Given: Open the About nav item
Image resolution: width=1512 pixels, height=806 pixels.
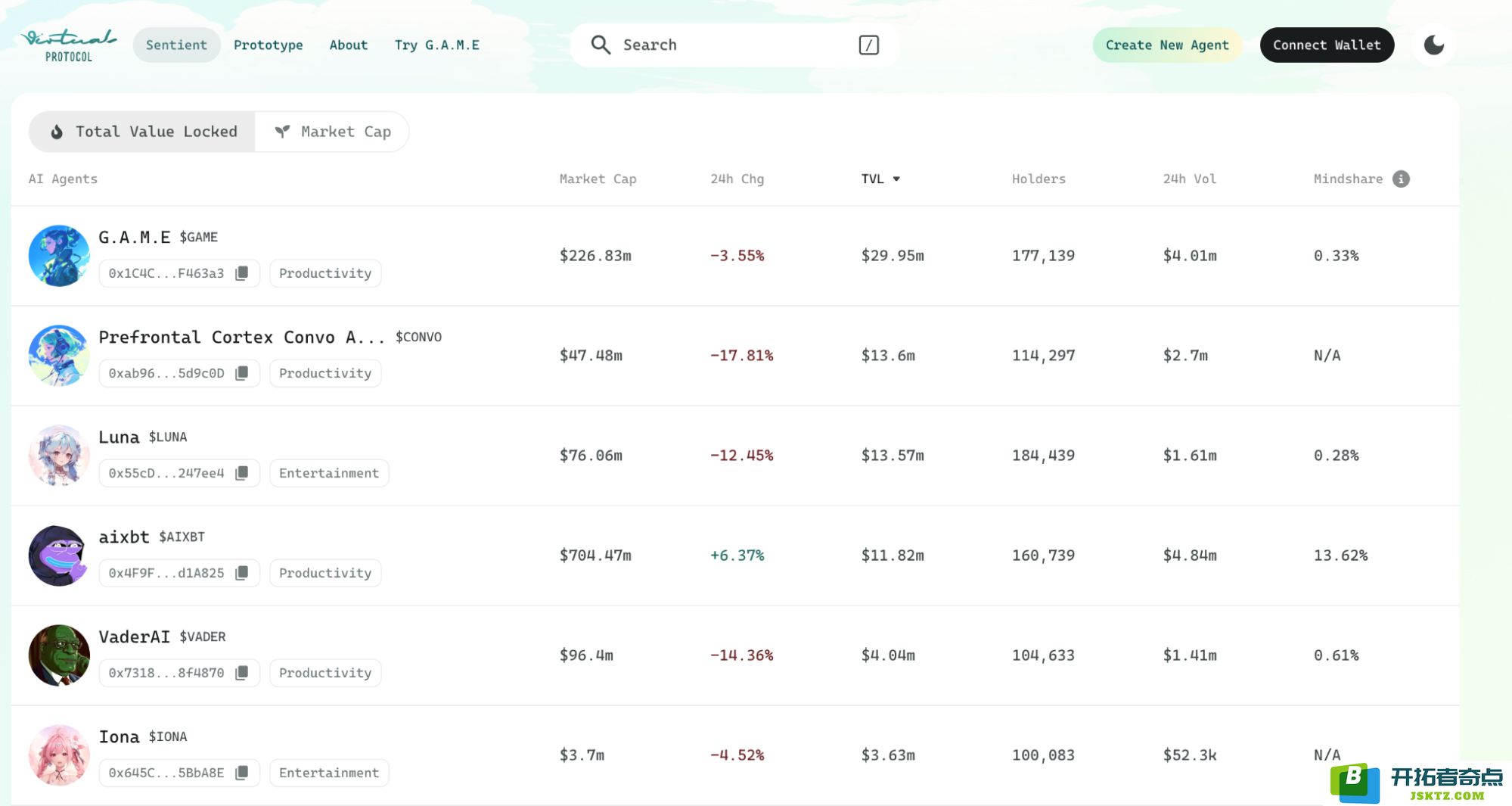Looking at the screenshot, I should pos(348,45).
